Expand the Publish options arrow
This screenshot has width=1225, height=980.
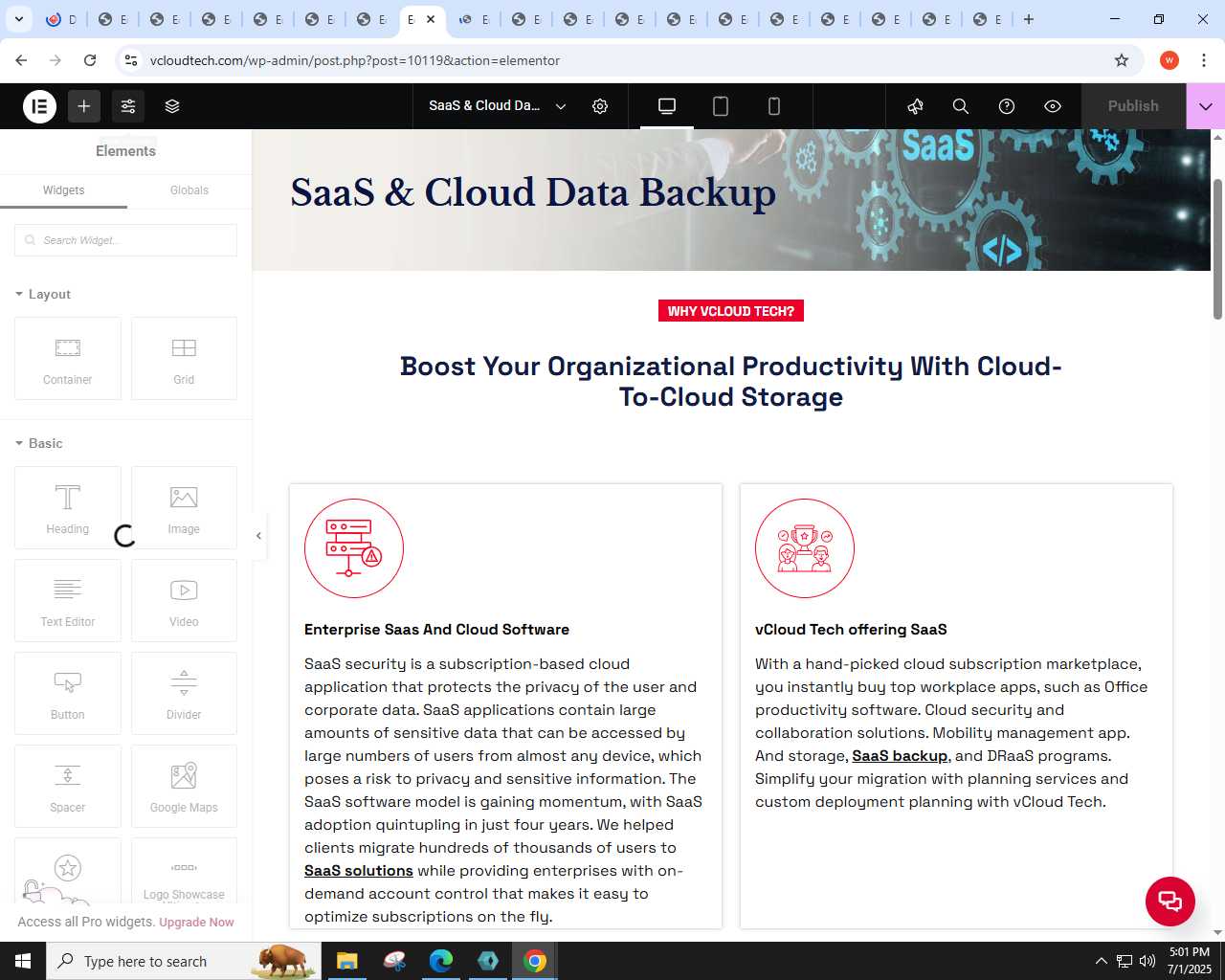(x=1206, y=106)
